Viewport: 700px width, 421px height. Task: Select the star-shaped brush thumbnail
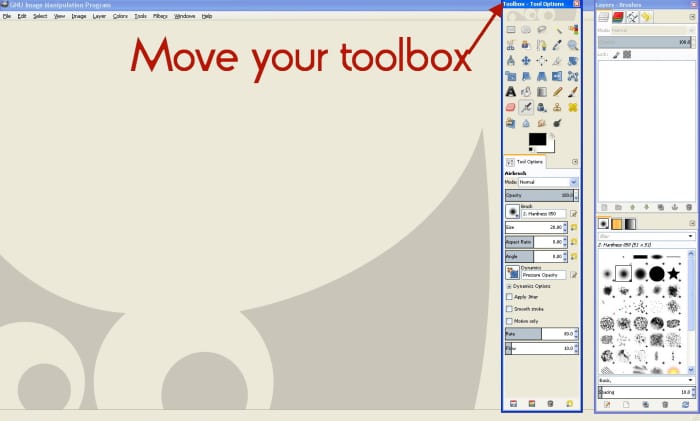(x=675, y=273)
